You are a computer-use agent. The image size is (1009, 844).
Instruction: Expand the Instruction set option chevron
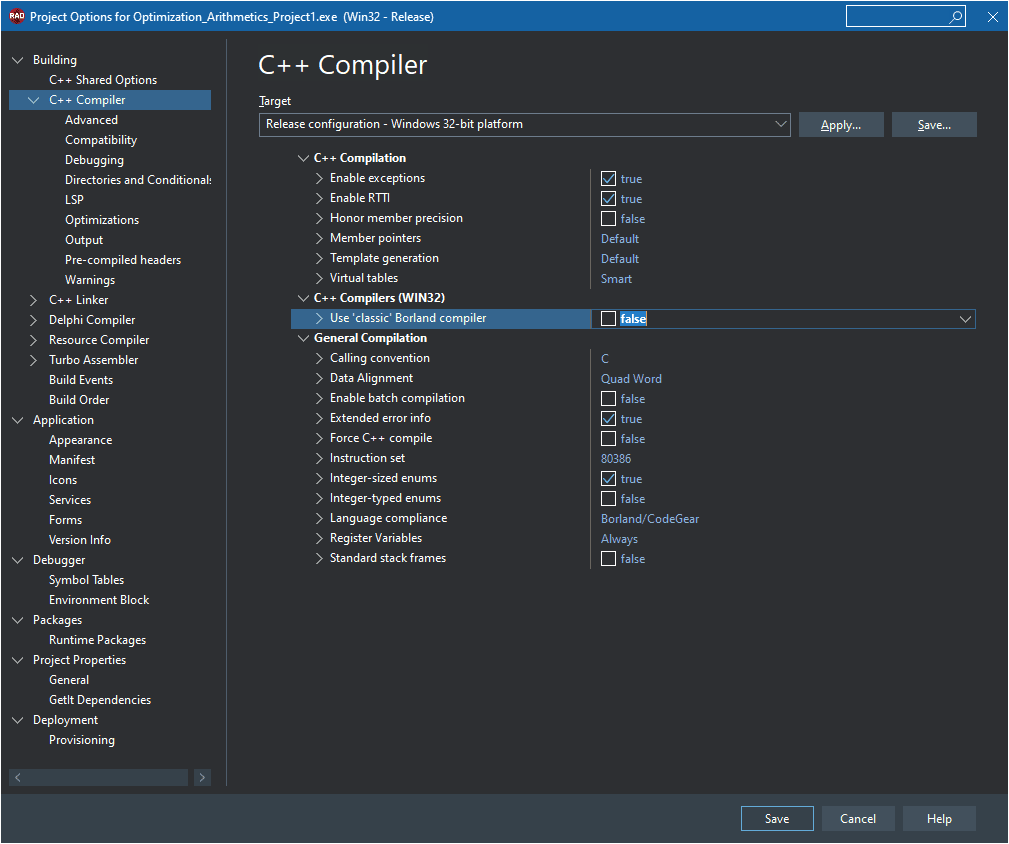pyautogui.click(x=319, y=458)
